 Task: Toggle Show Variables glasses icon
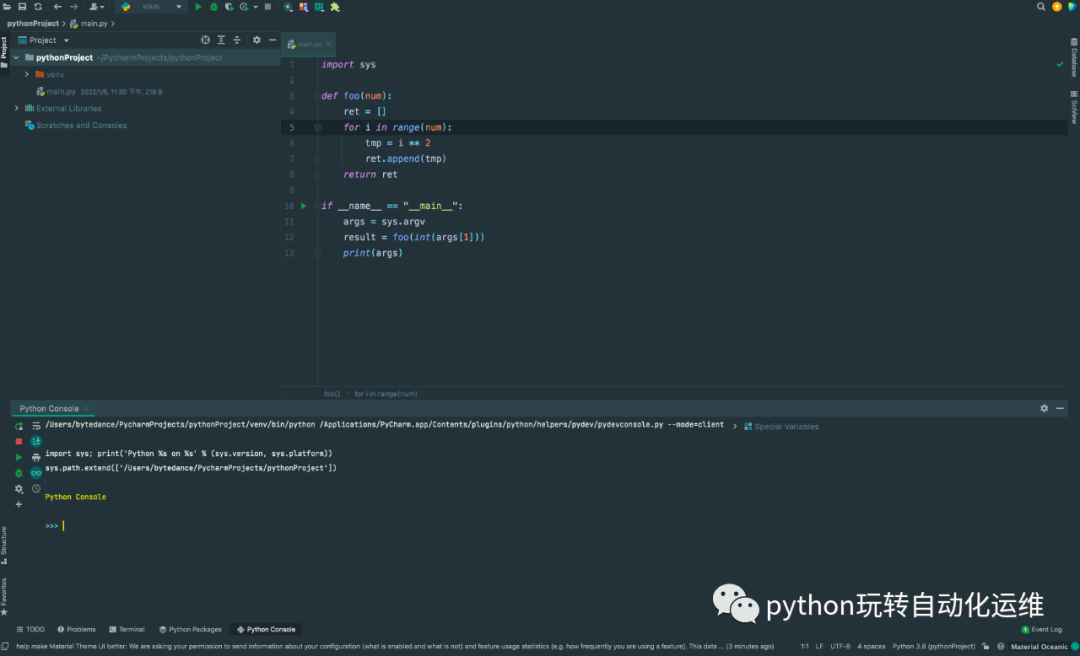(x=36, y=473)
